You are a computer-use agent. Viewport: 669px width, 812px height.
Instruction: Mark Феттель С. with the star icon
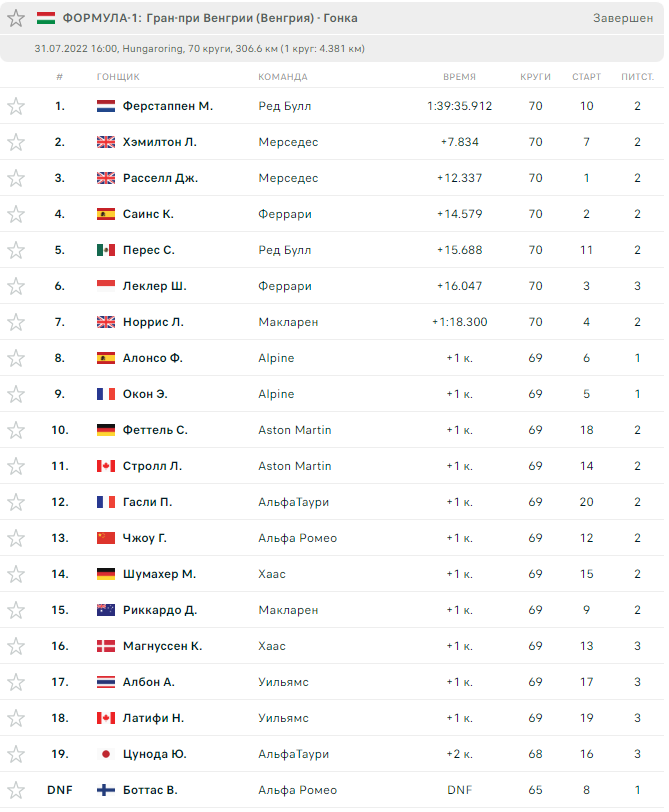tap(16, 430)
